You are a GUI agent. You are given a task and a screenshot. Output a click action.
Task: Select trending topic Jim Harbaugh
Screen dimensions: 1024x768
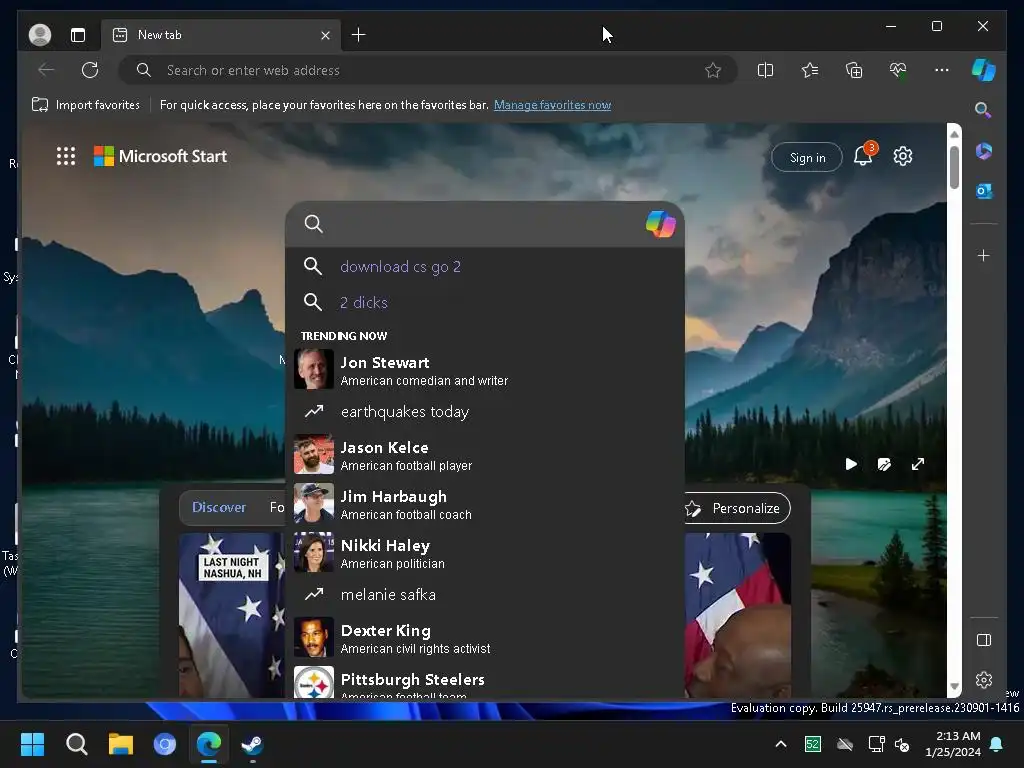[x=485, y=504]
